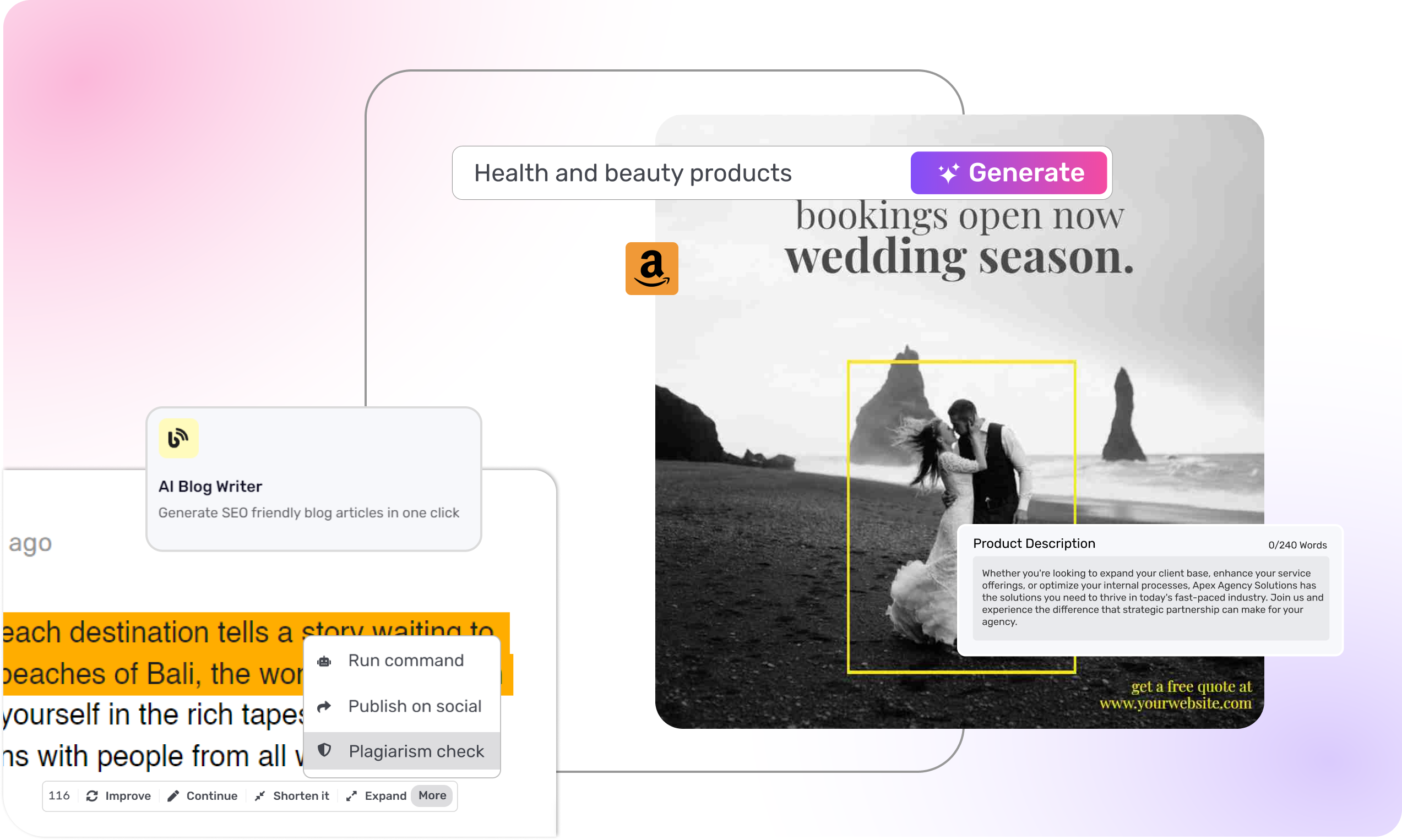
Task: Select the AI Blog Writer icon
Action: 178,438
